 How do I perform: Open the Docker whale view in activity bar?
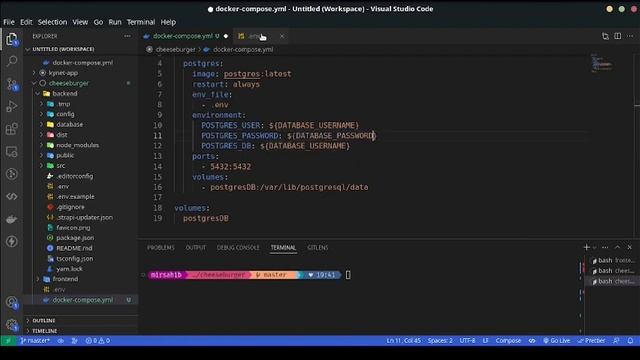11,219
